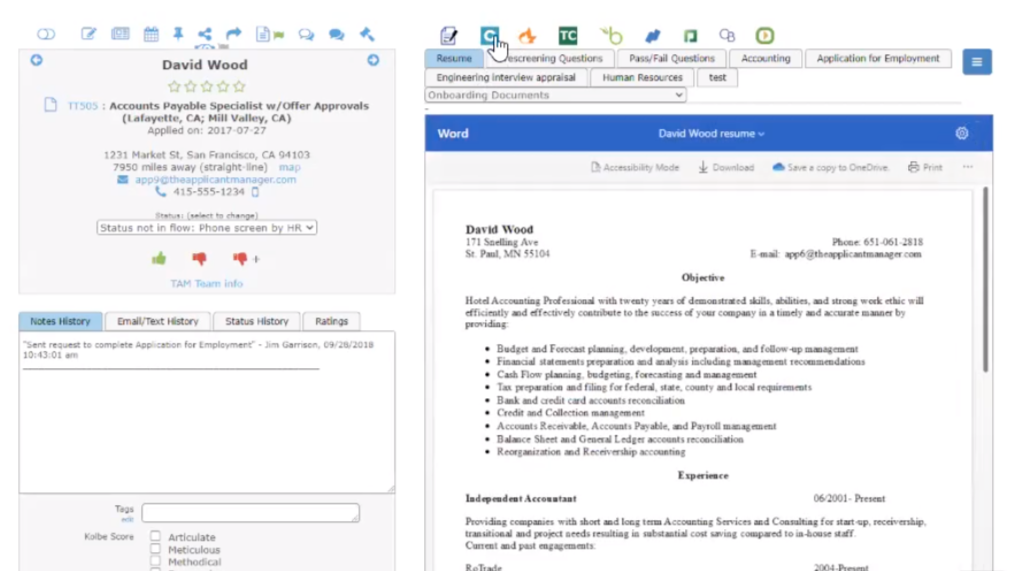Click the mobile phone icon after the number
1011x571 pixels.
point(255,192)
